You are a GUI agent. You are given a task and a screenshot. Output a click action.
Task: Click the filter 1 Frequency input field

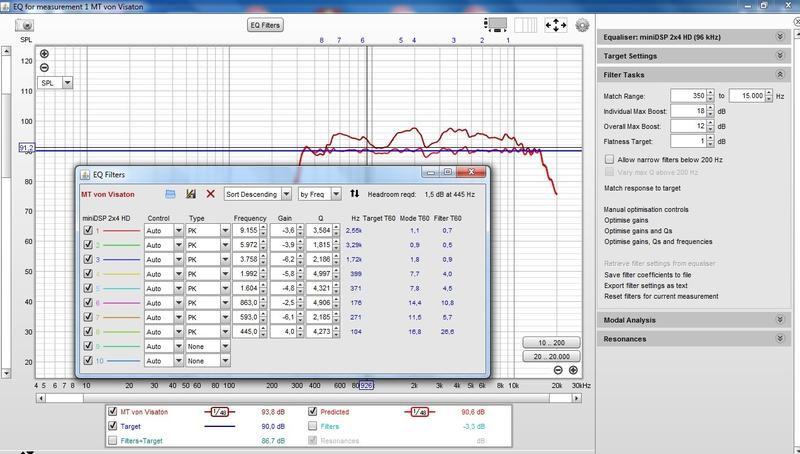click(246, 230)
